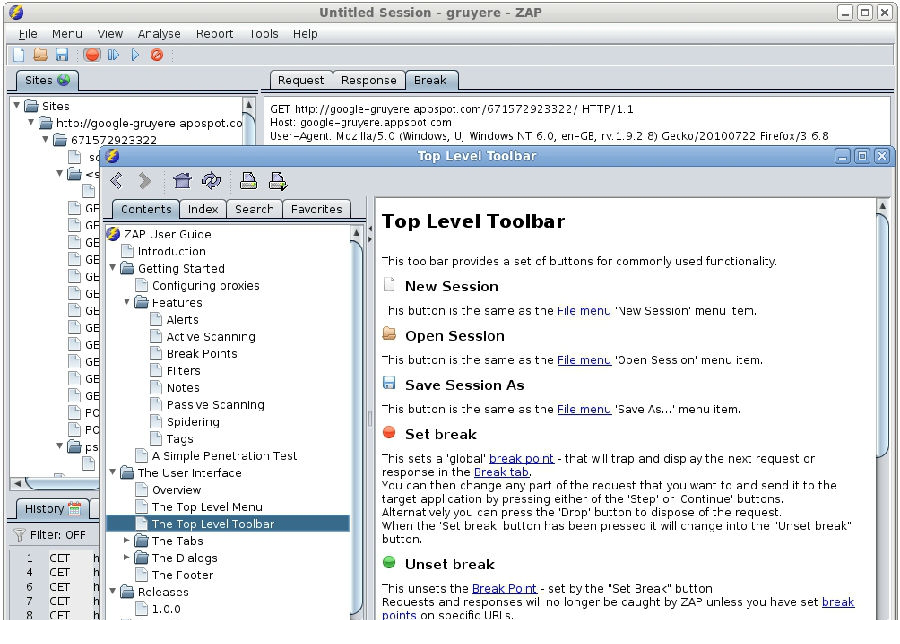Open the Report menu
This screenshot has height=644, width=900.
(215, 34)
